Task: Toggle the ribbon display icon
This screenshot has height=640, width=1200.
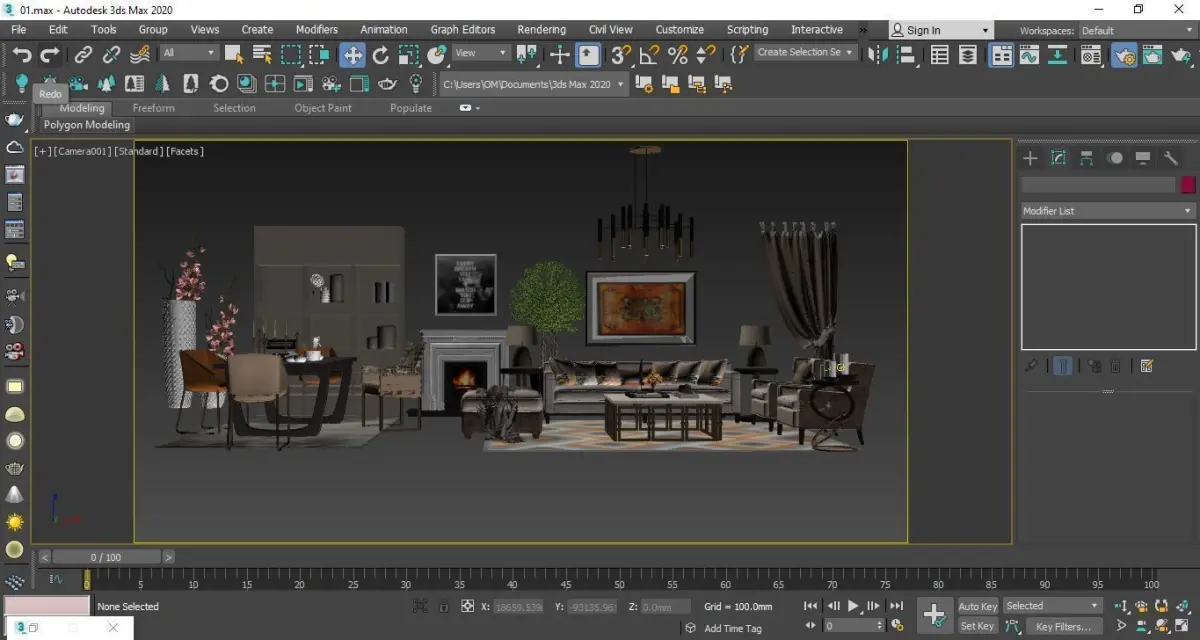Action: 1001,55
